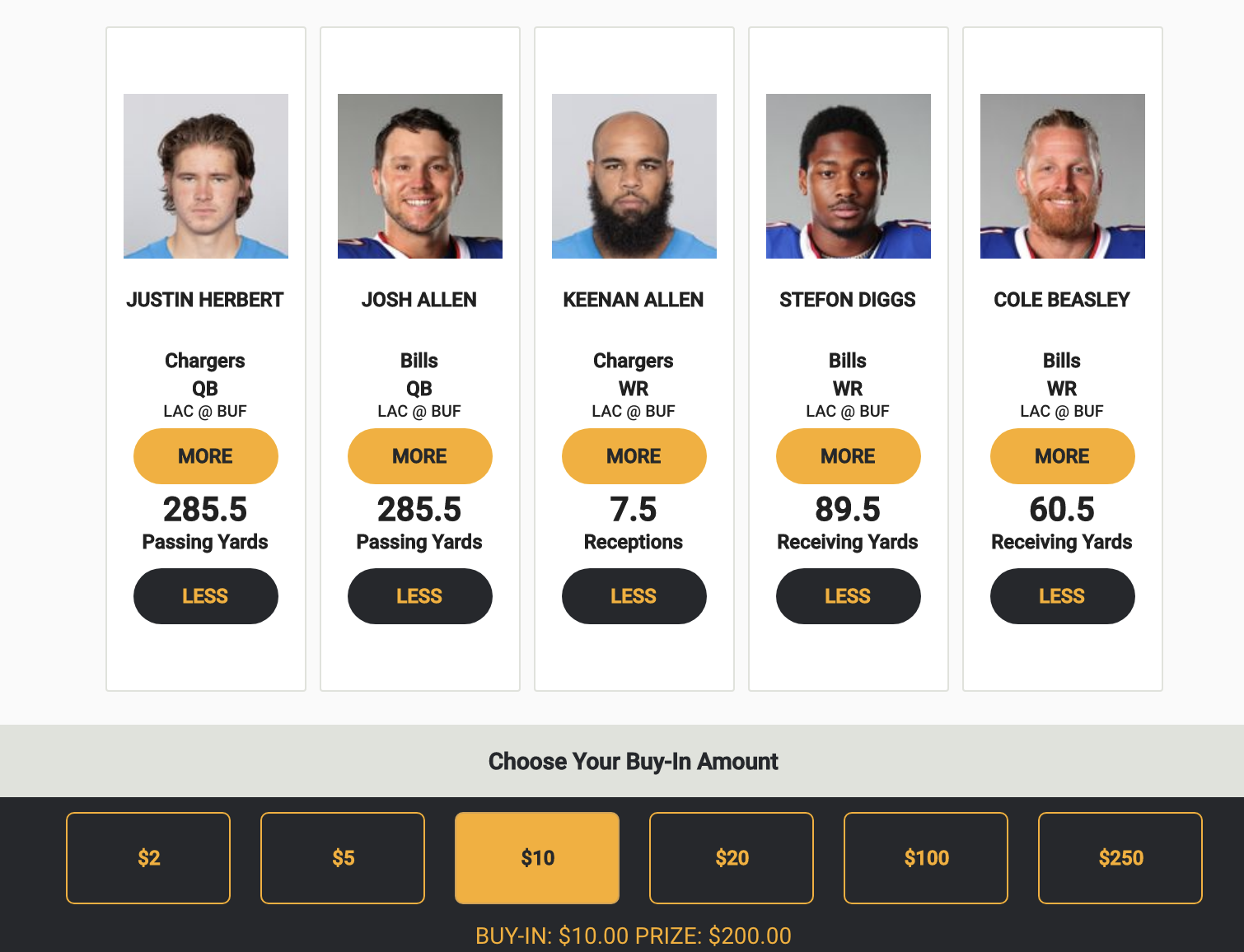Choose the $20 buy-in amount
This screenshot has width=1244, height=952.
point(732,858)
